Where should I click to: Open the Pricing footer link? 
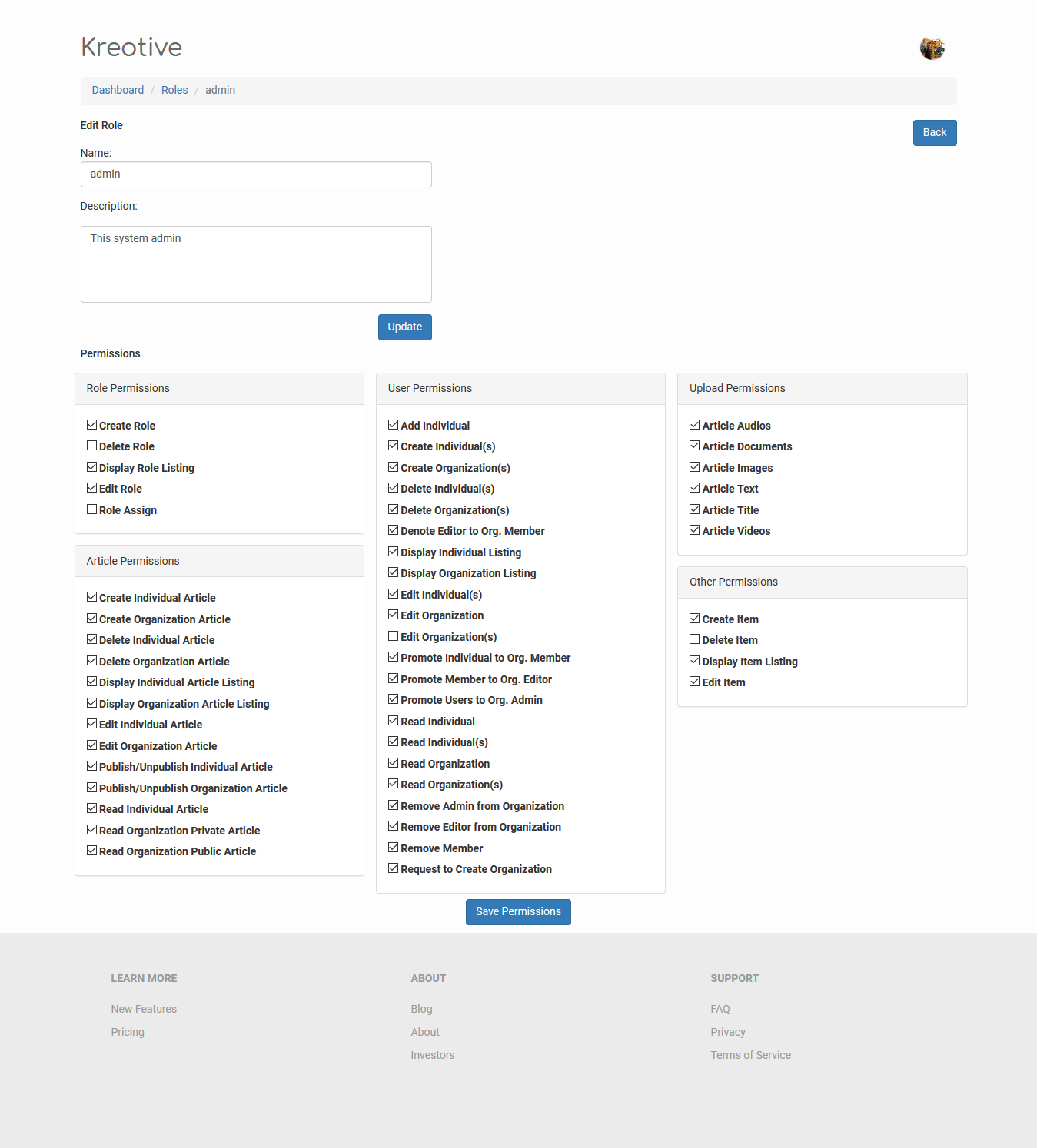128,1032
